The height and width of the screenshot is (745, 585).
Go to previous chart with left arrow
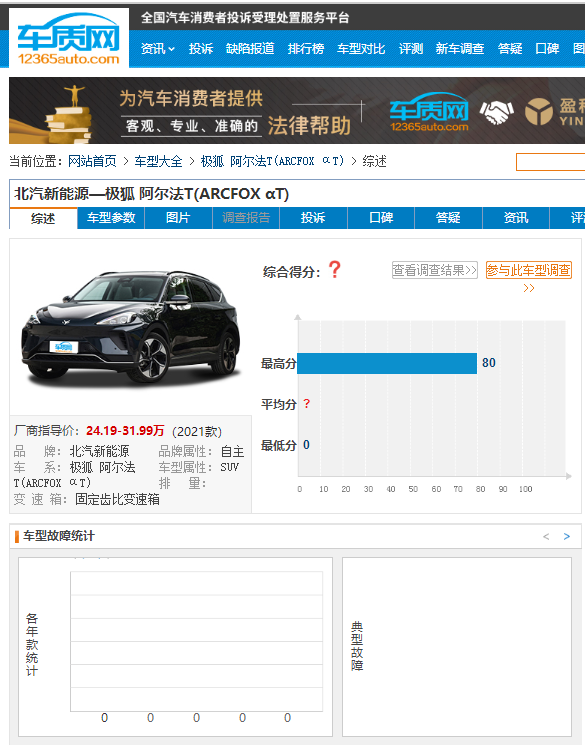coord(546,536)
